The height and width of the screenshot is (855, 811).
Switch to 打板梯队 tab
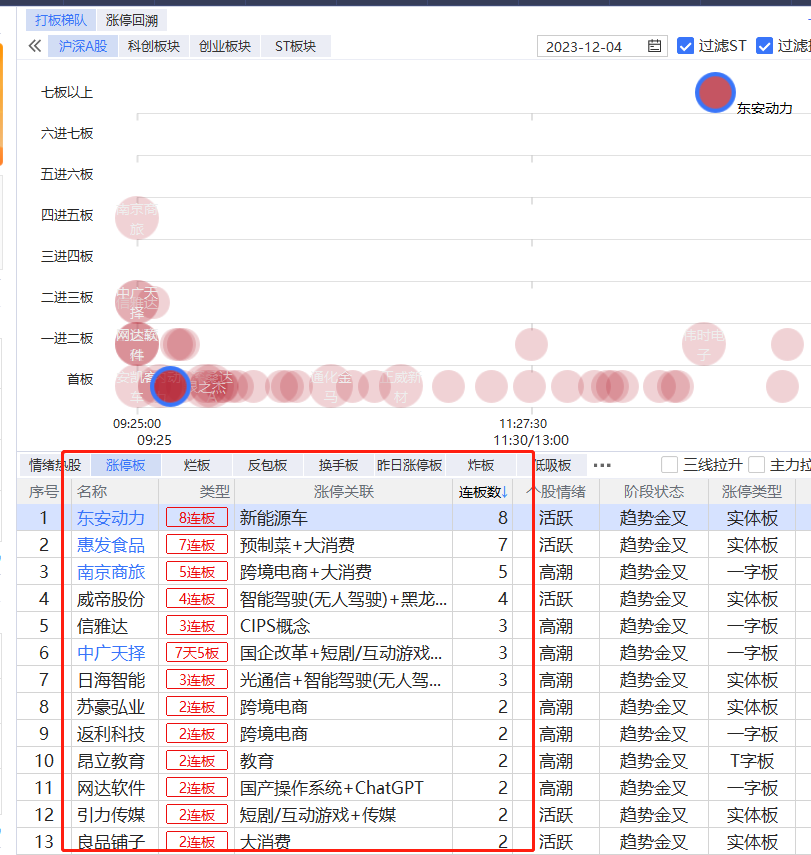pos(61,20)
